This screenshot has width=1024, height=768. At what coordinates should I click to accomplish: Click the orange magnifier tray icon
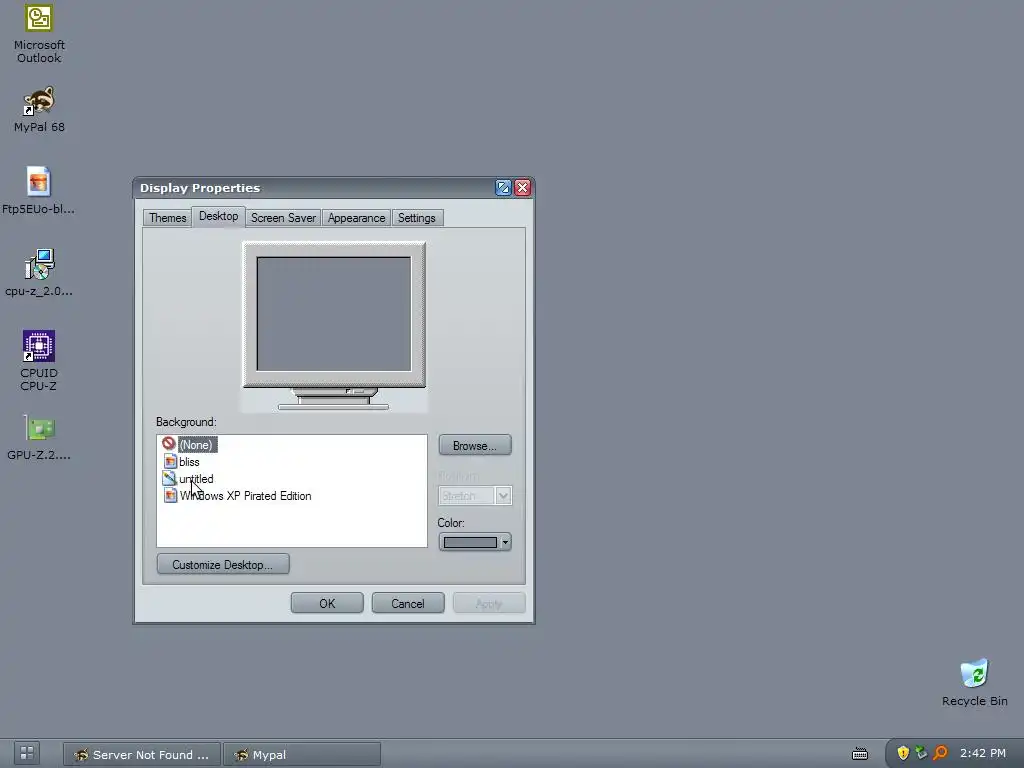tap(940, 753)
